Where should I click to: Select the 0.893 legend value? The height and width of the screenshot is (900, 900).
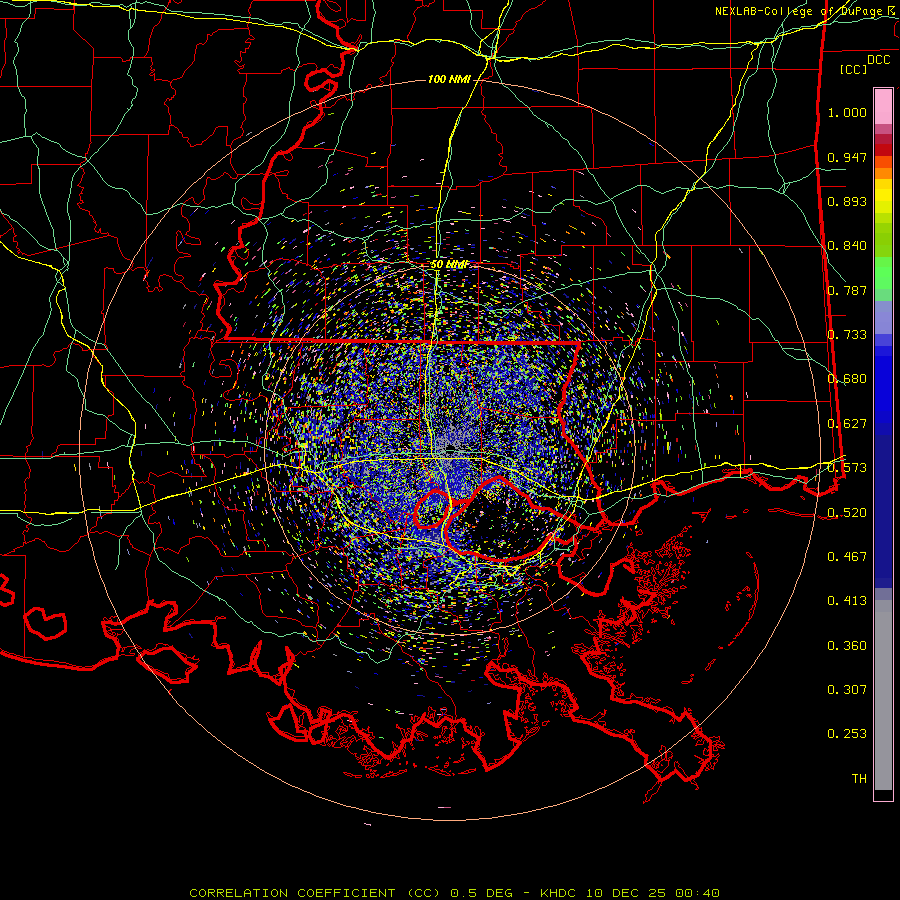847,201
